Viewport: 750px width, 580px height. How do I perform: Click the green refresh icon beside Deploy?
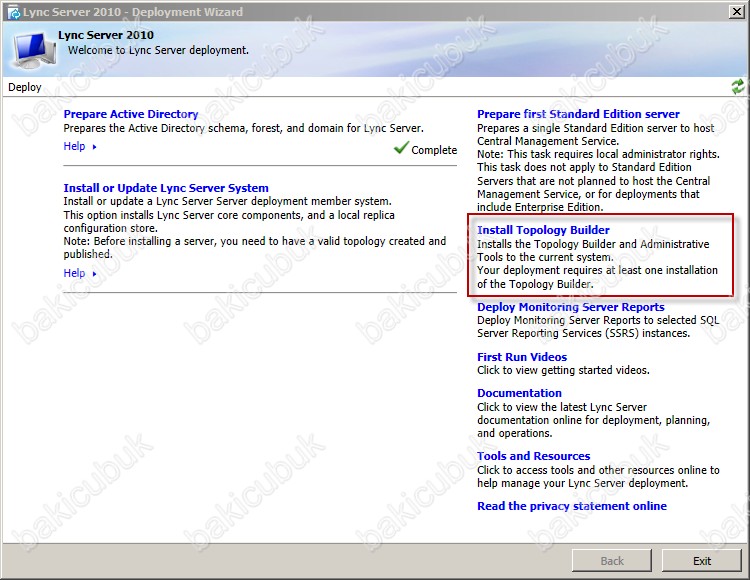[x=738, y=87]
